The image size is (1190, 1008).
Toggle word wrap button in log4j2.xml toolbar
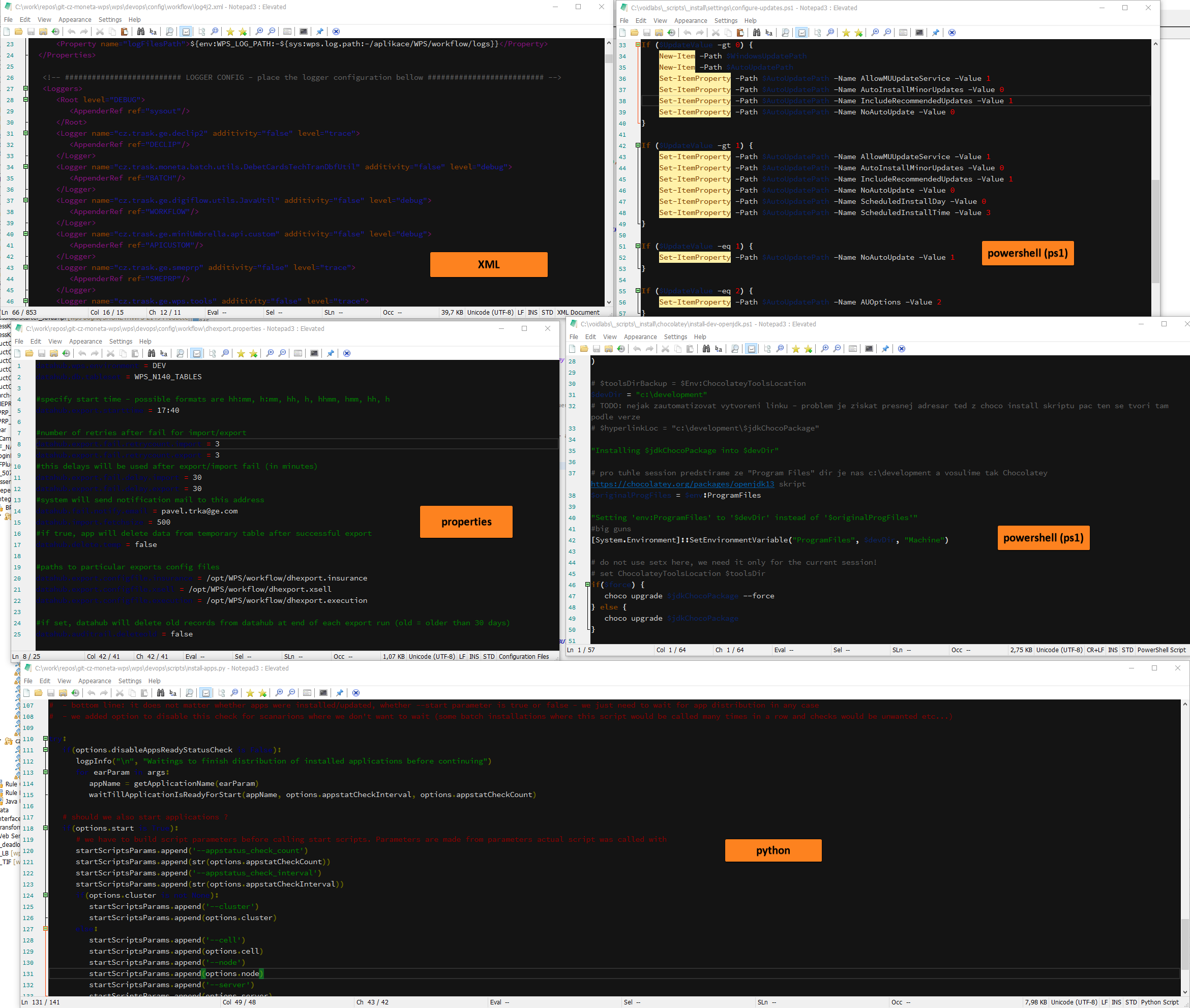coord(186,32)
